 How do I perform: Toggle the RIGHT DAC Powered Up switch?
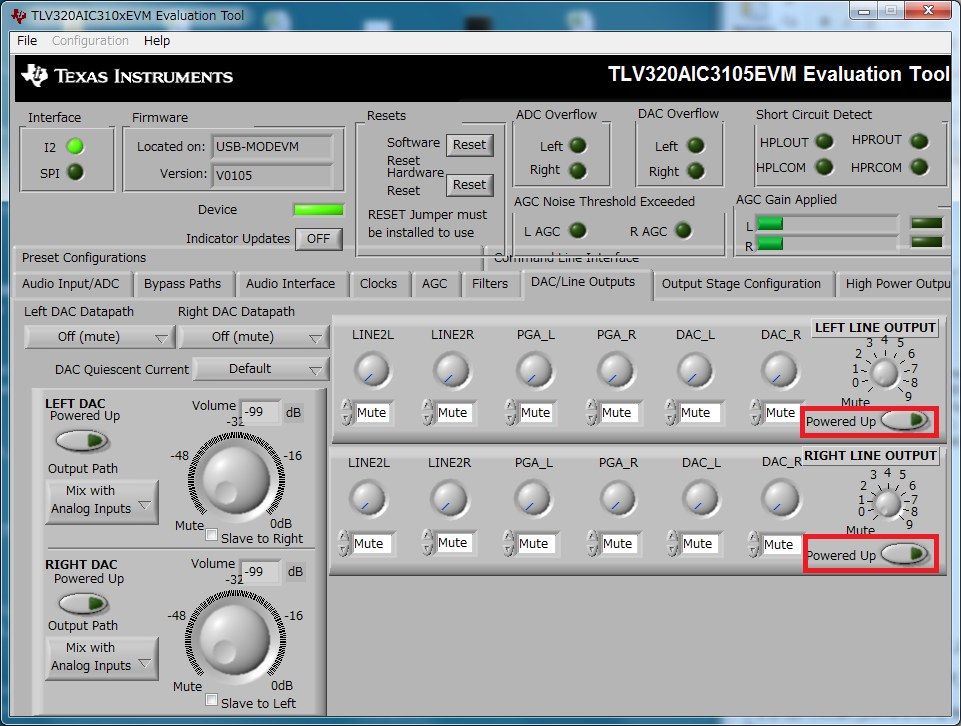(84, 603)
